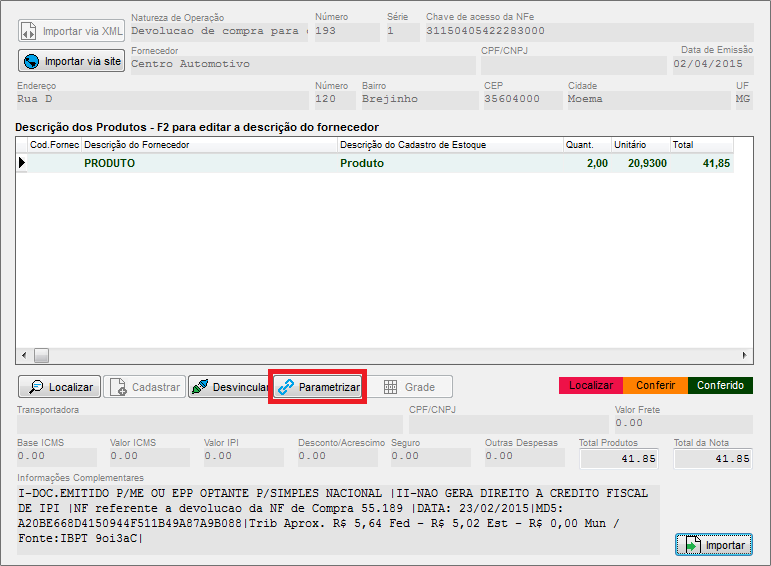Click the Parametrizar link icon button
771x566 pixels.
click(x=318, y=387)
